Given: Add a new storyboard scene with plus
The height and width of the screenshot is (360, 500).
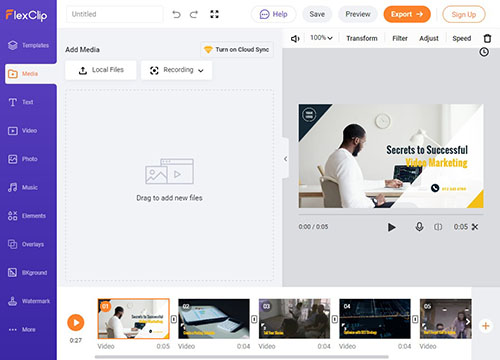Looking at the screenshot, I should (x=486, y=326).
